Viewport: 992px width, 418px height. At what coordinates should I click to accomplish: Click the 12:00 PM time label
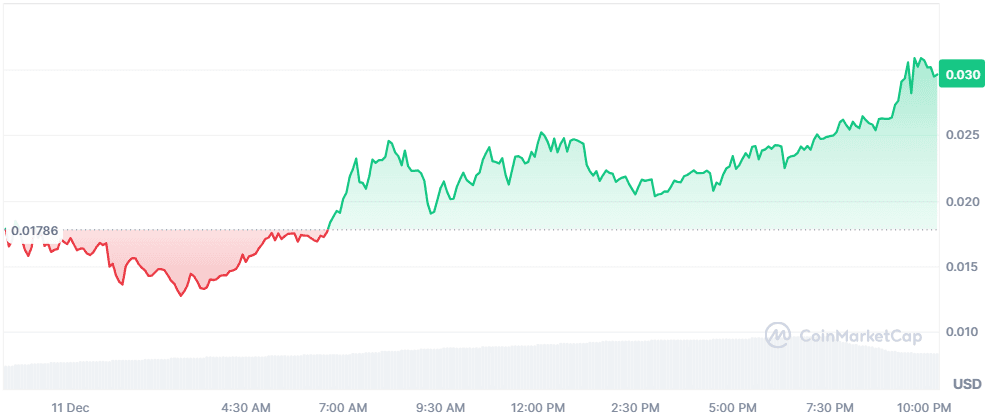[x=538, y=407]
